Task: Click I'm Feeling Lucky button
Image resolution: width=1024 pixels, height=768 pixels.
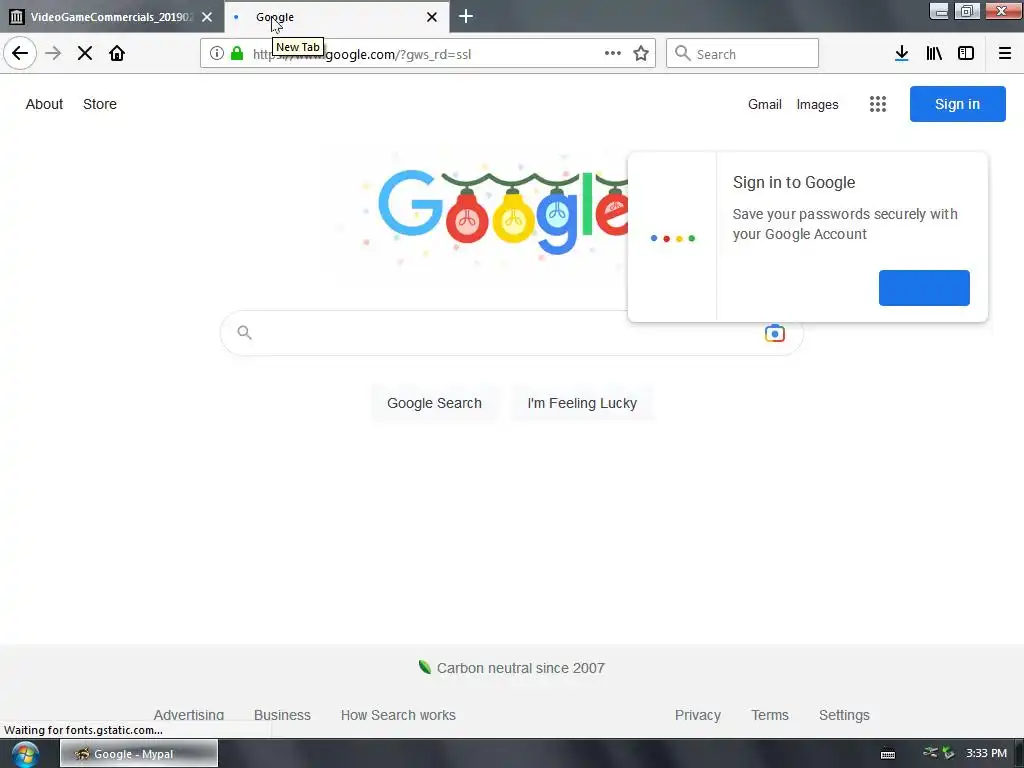Action: [582, 403]
